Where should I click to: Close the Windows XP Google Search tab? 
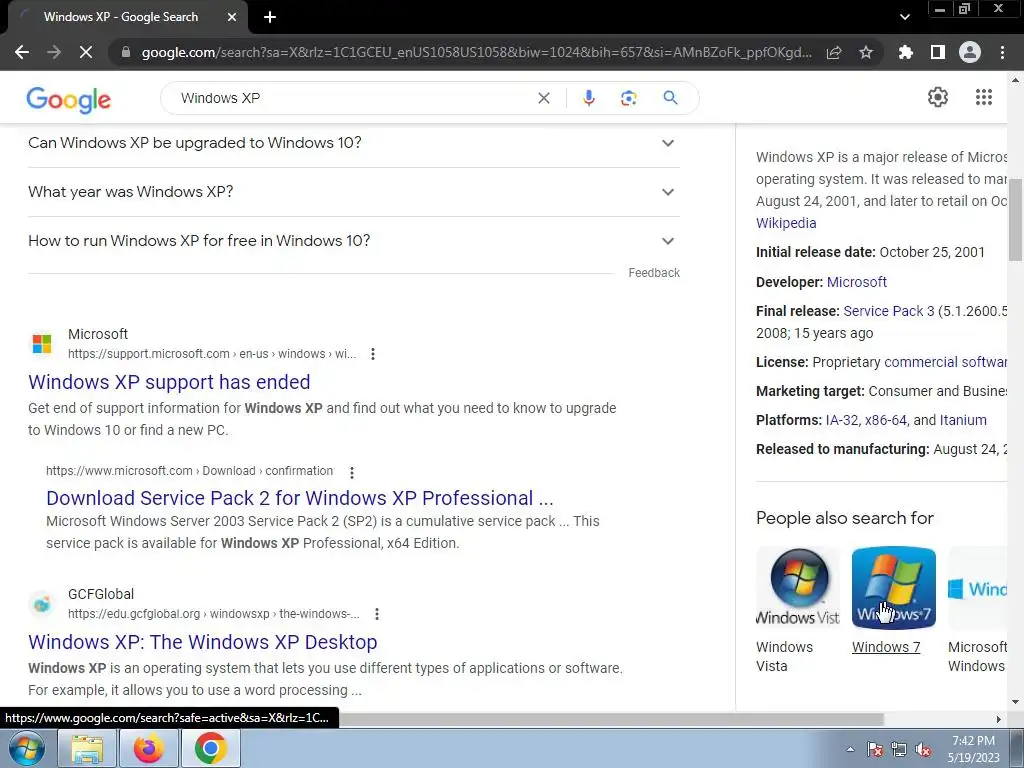click(232, 17)
